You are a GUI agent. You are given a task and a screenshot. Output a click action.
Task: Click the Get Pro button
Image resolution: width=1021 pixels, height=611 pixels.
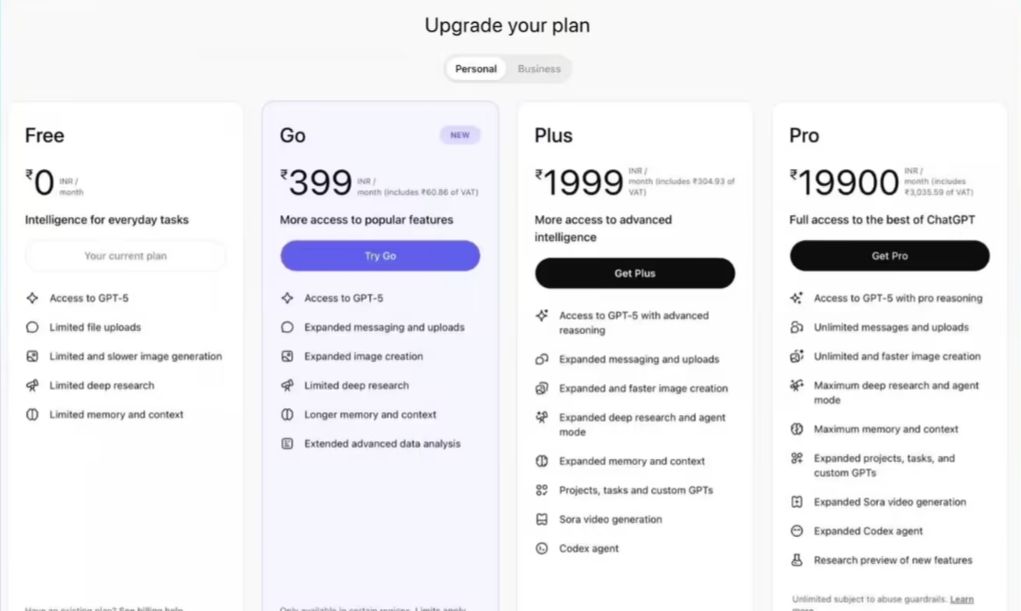[889, 256]
